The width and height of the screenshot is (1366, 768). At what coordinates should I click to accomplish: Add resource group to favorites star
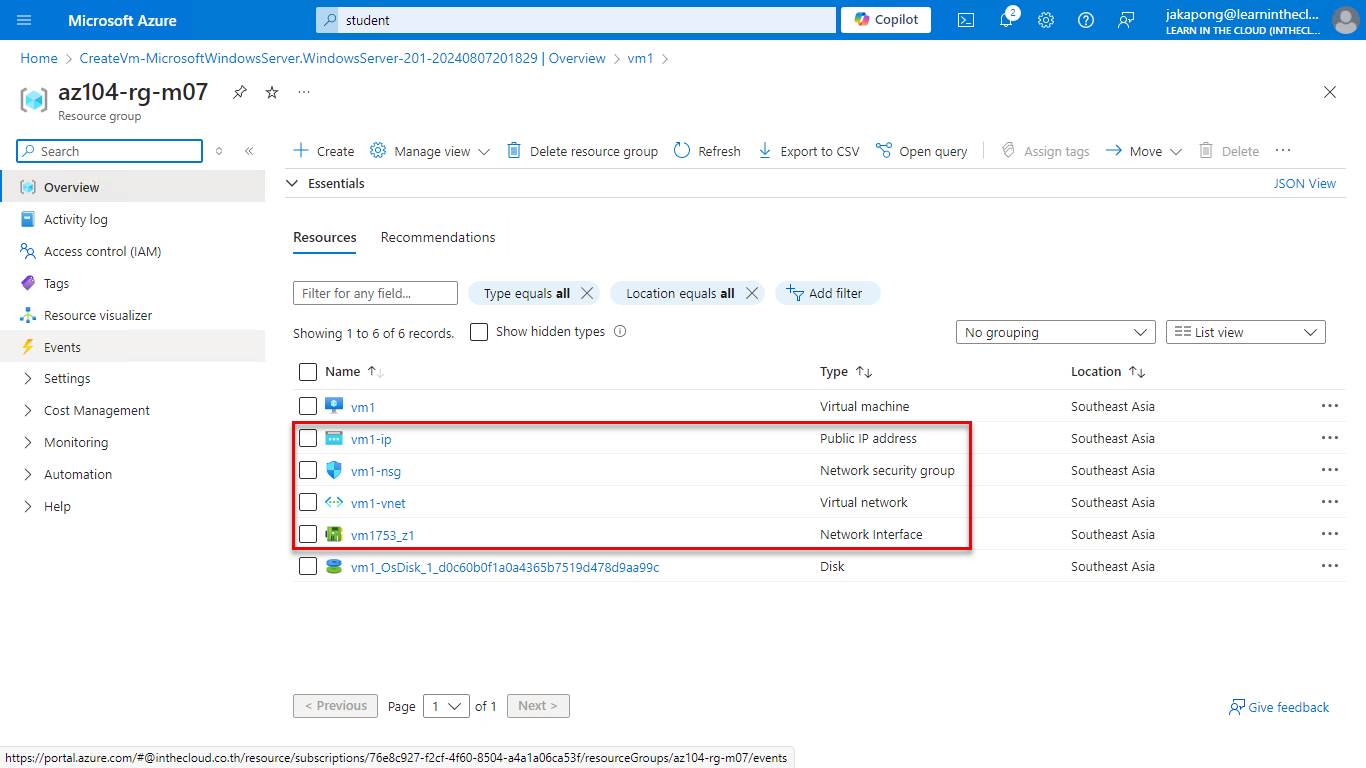pyautogui.click(x=272, y=92)
